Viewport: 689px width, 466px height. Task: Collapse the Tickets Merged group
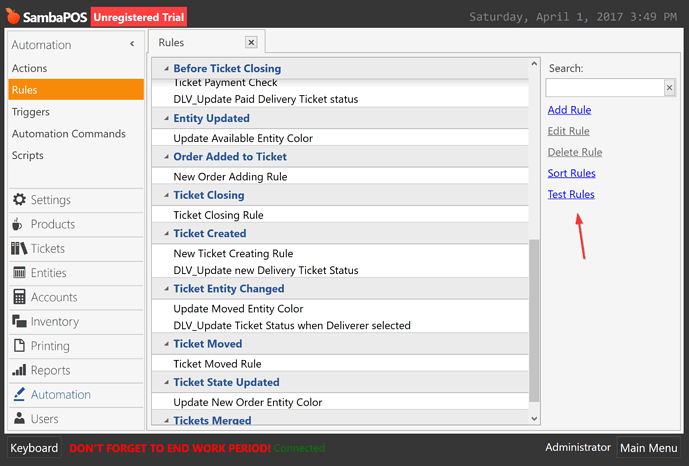pyautogui.click(x=167, y=420)
